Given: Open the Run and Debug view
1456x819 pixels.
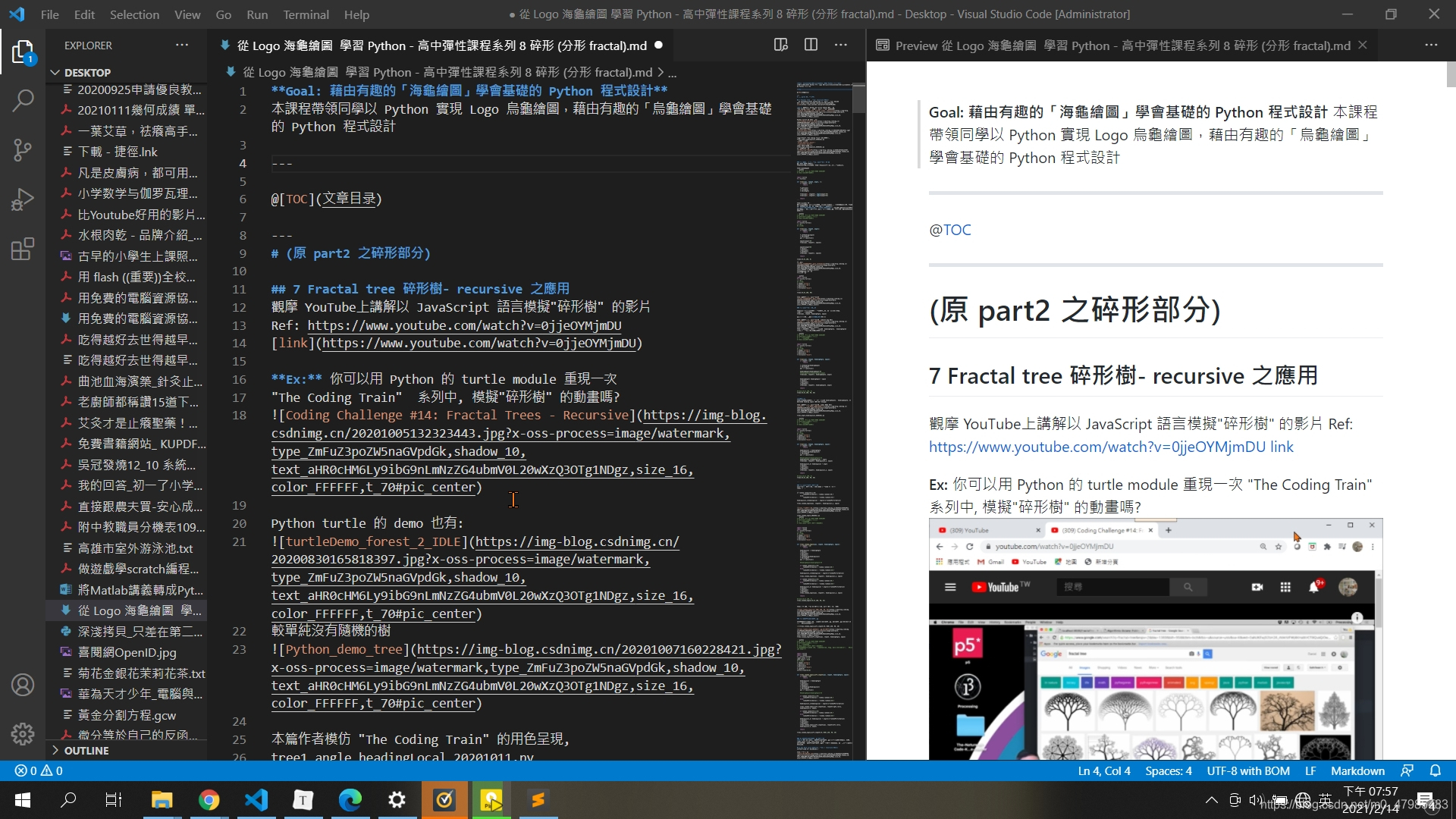Looking at the screenshot, I should pos(23,199).
